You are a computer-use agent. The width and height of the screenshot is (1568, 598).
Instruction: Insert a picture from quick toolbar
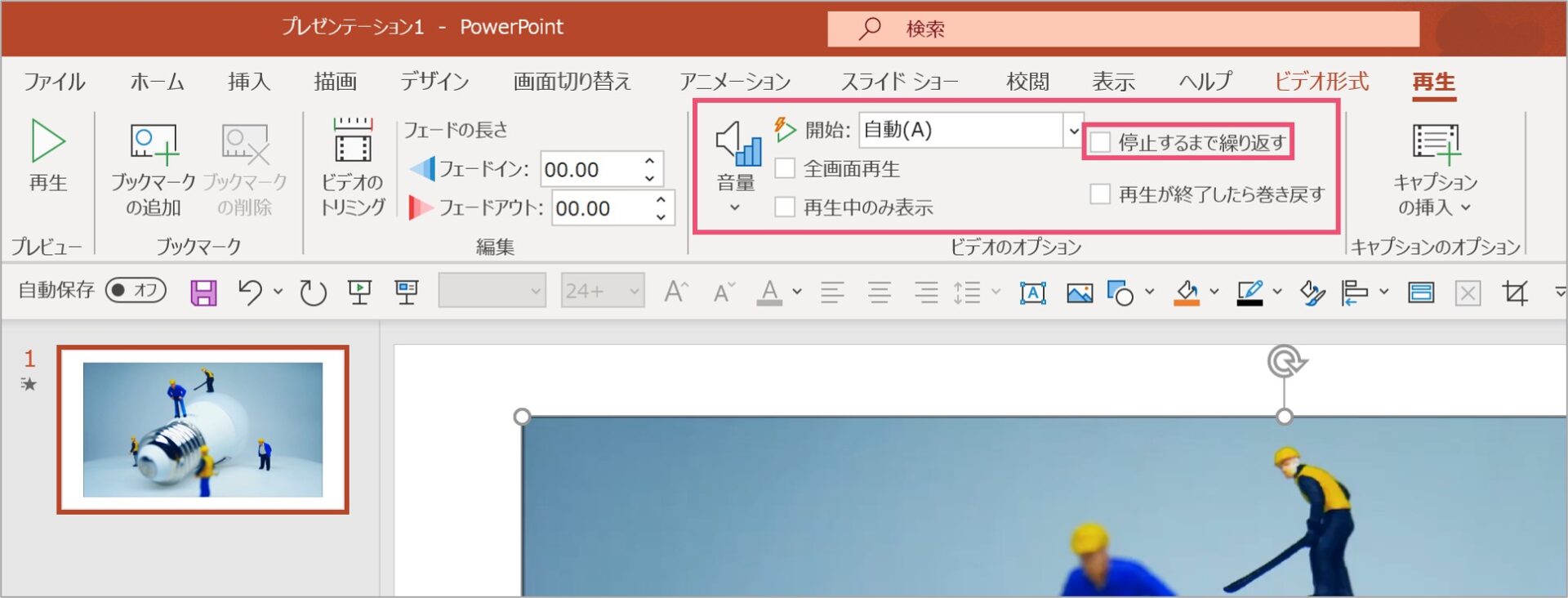1080,292
